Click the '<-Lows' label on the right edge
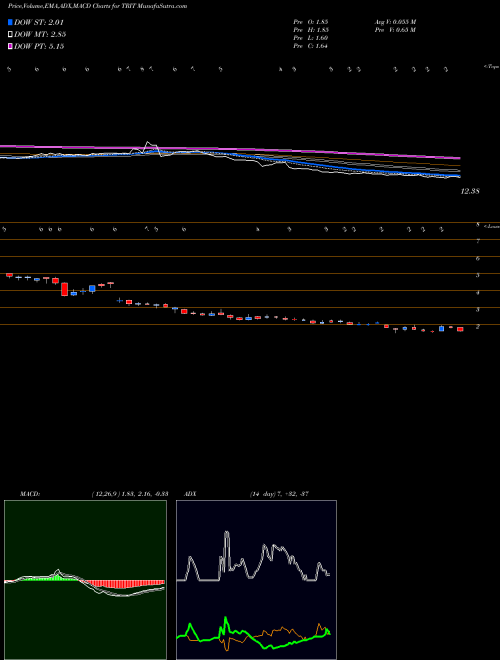This screenshot has height=660, width=500. tap(491, 226)
